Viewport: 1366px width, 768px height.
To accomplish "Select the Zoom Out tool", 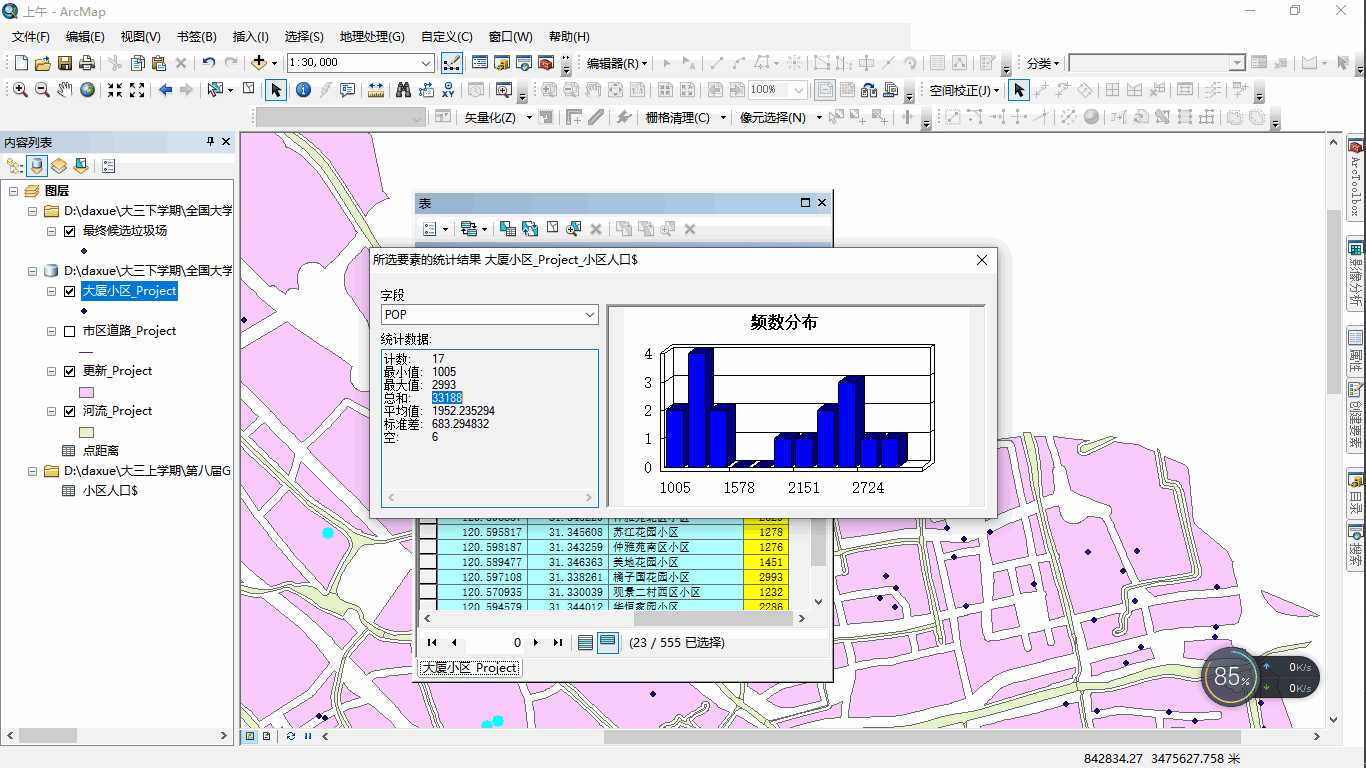I will [x=42, y=90].
